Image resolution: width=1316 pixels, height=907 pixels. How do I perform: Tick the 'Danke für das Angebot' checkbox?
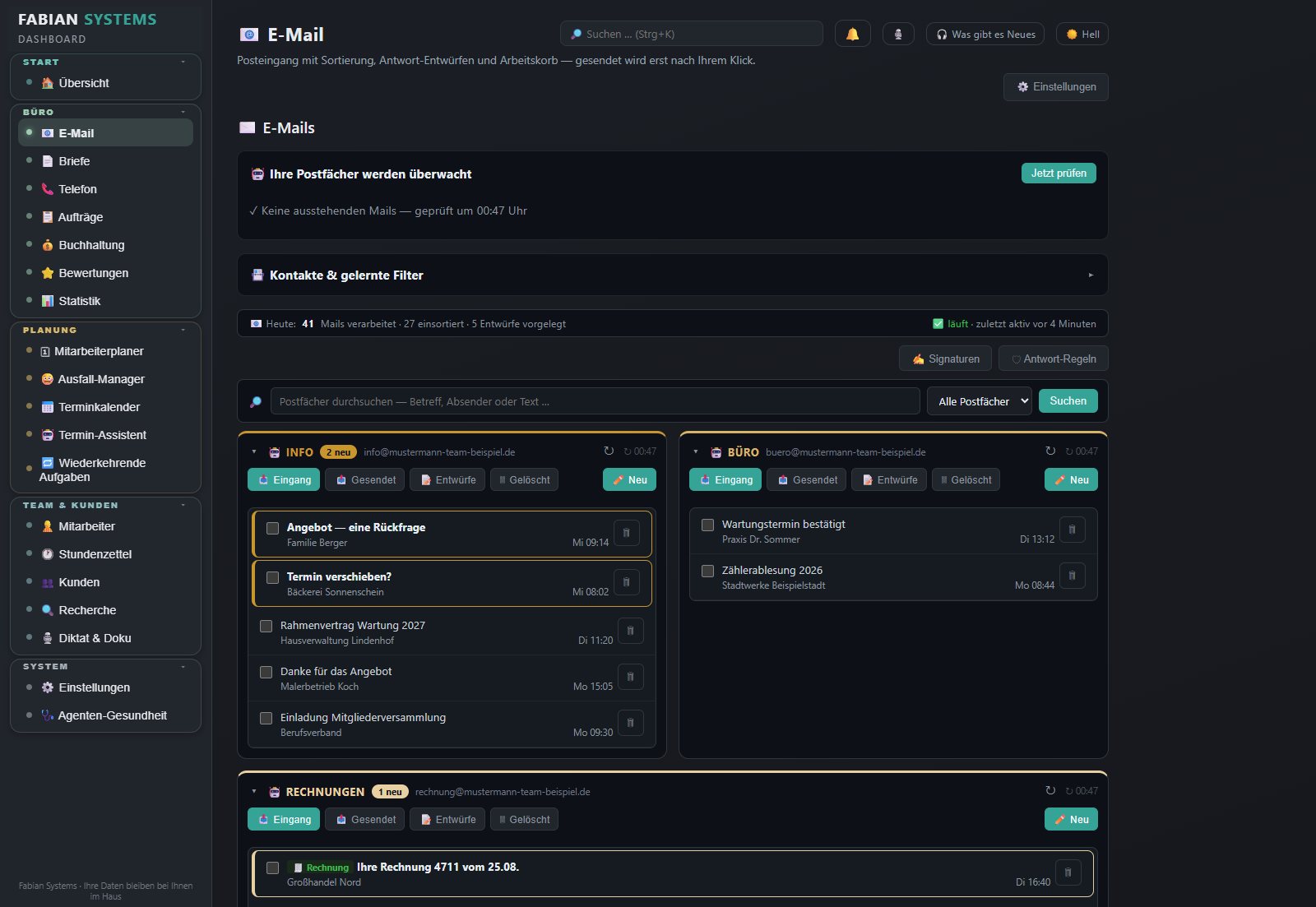[266, 672]
